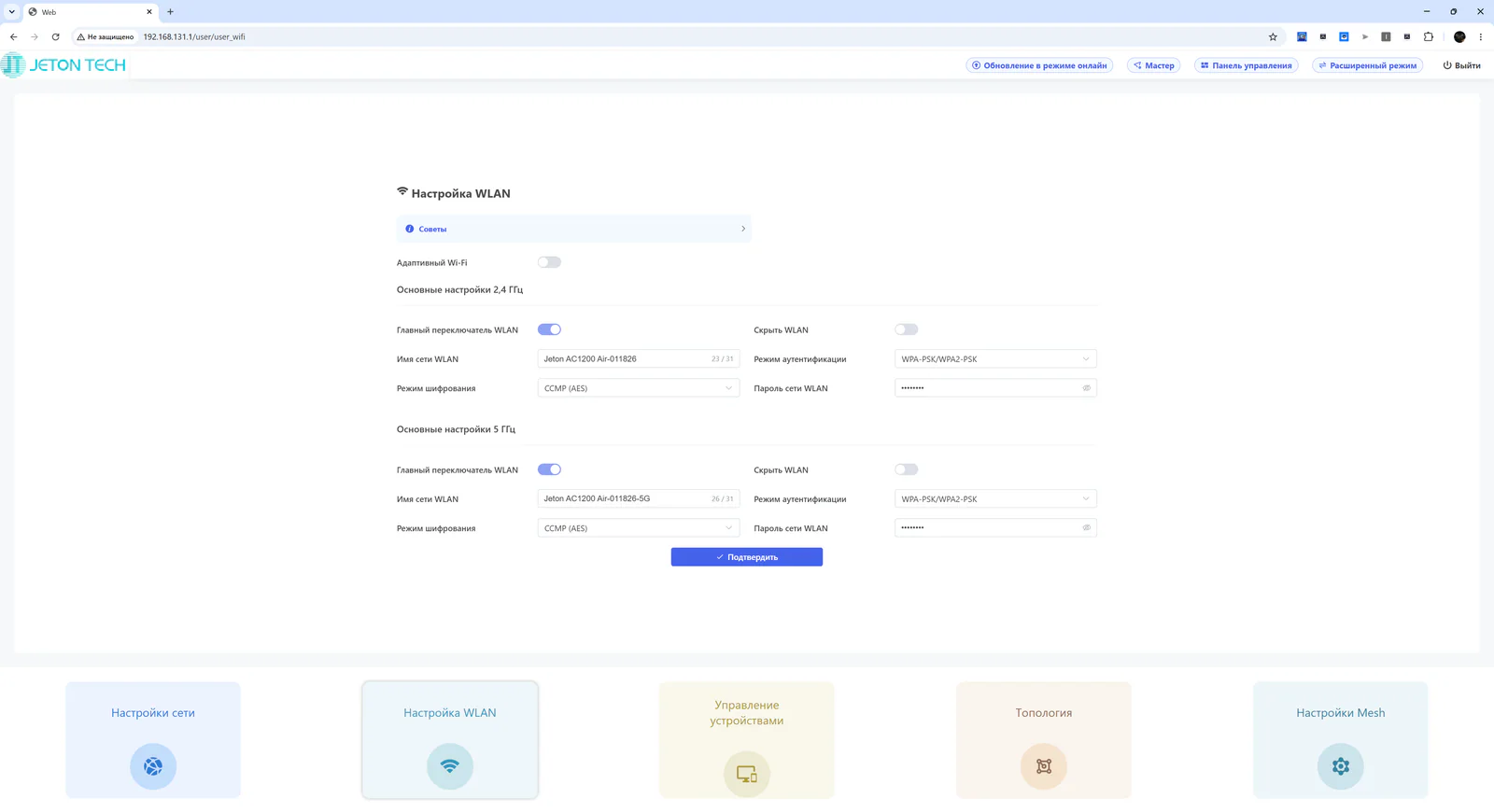Screen dimensions: 1494x812
Task: Toggle 5 GHz Скрыть WLAN switch
Action: [x=906, y=469]
